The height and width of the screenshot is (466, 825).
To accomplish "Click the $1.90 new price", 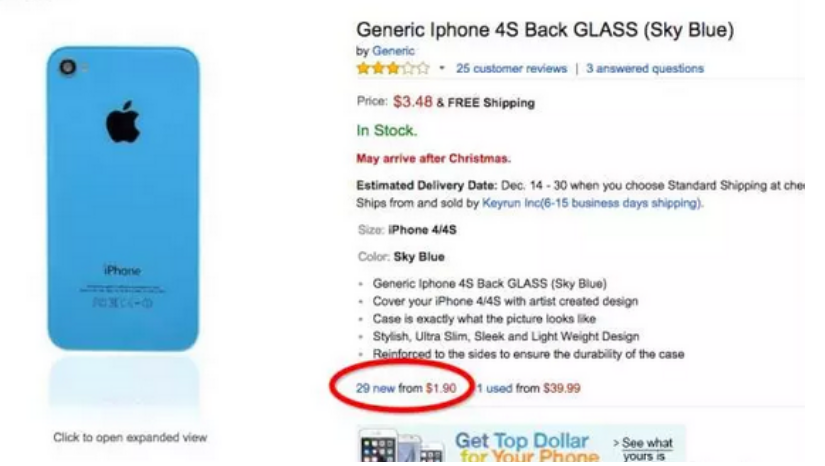I will point(441,388).
